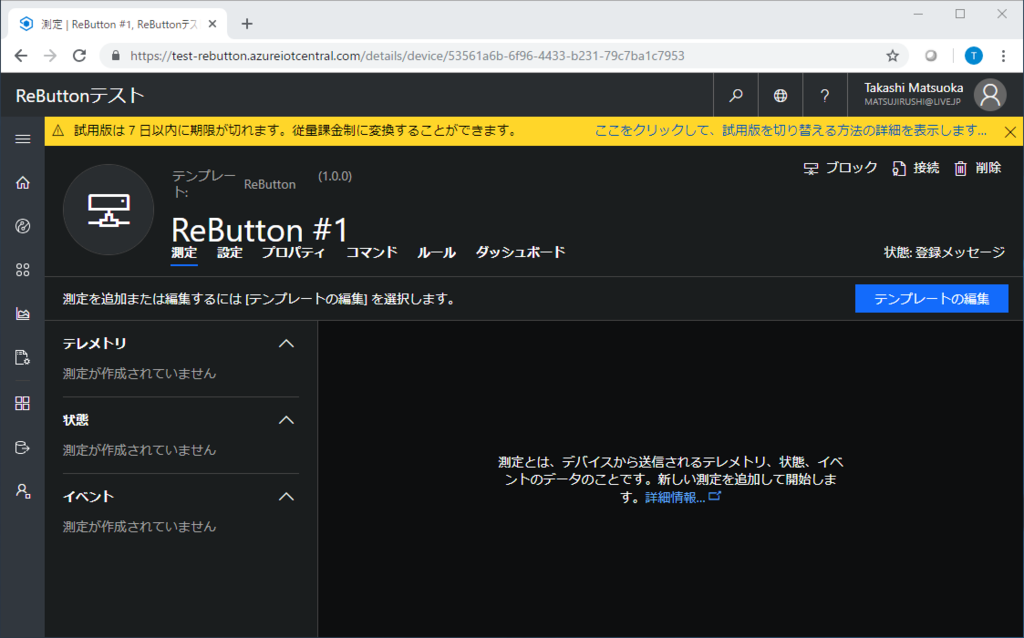Dismiss the trial expiration banner

[1009, 130]
